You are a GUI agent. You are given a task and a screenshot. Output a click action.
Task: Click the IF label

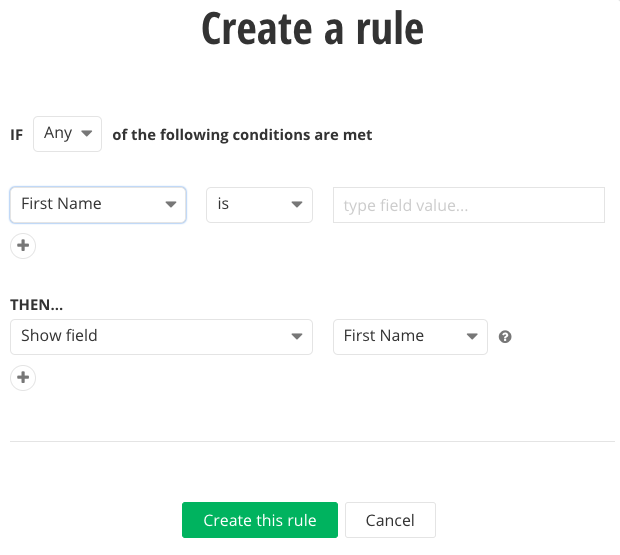tap(17, 135)
